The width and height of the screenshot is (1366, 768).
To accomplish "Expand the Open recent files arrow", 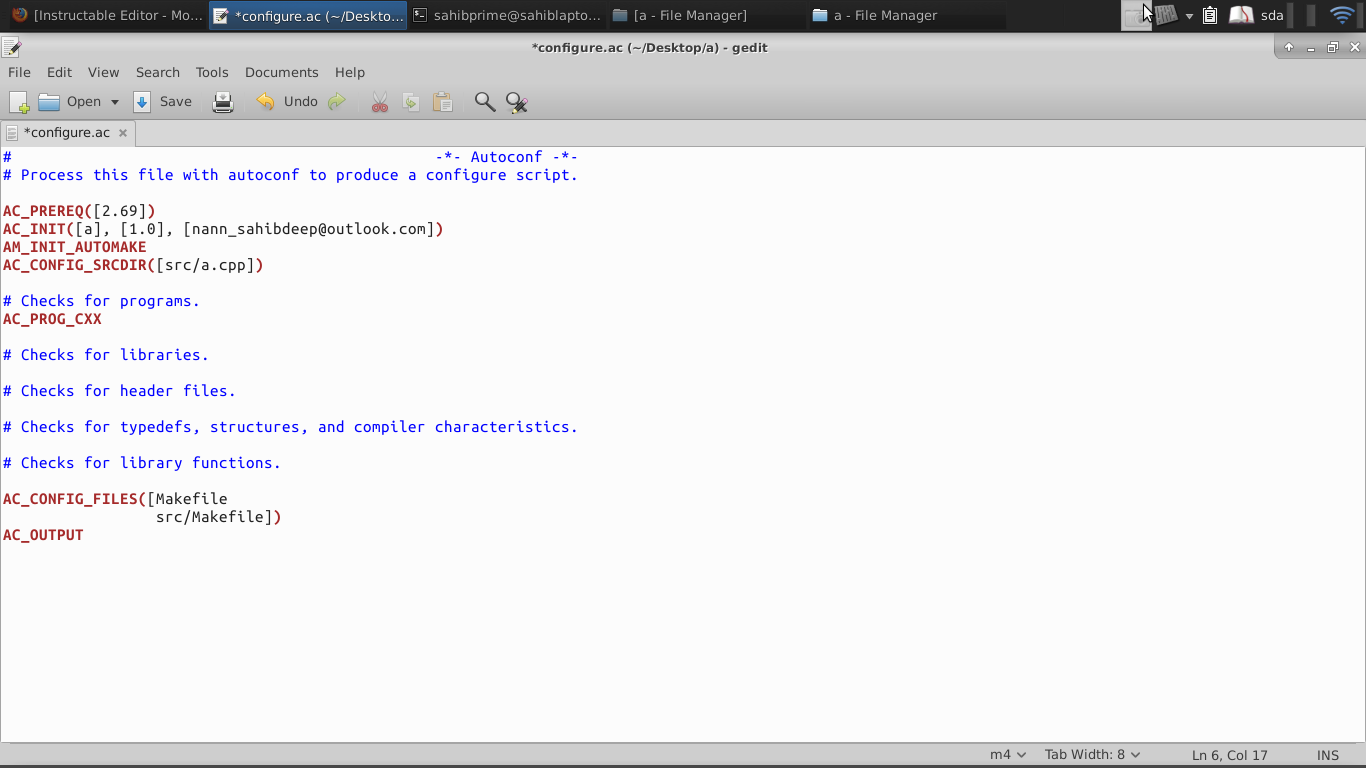I will click(114, 102).
